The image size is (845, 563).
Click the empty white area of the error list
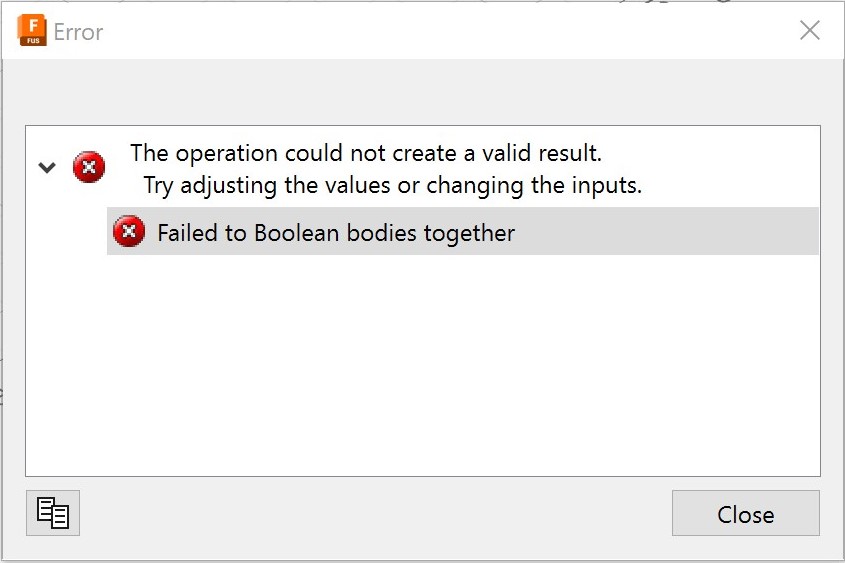click(420, 370)
